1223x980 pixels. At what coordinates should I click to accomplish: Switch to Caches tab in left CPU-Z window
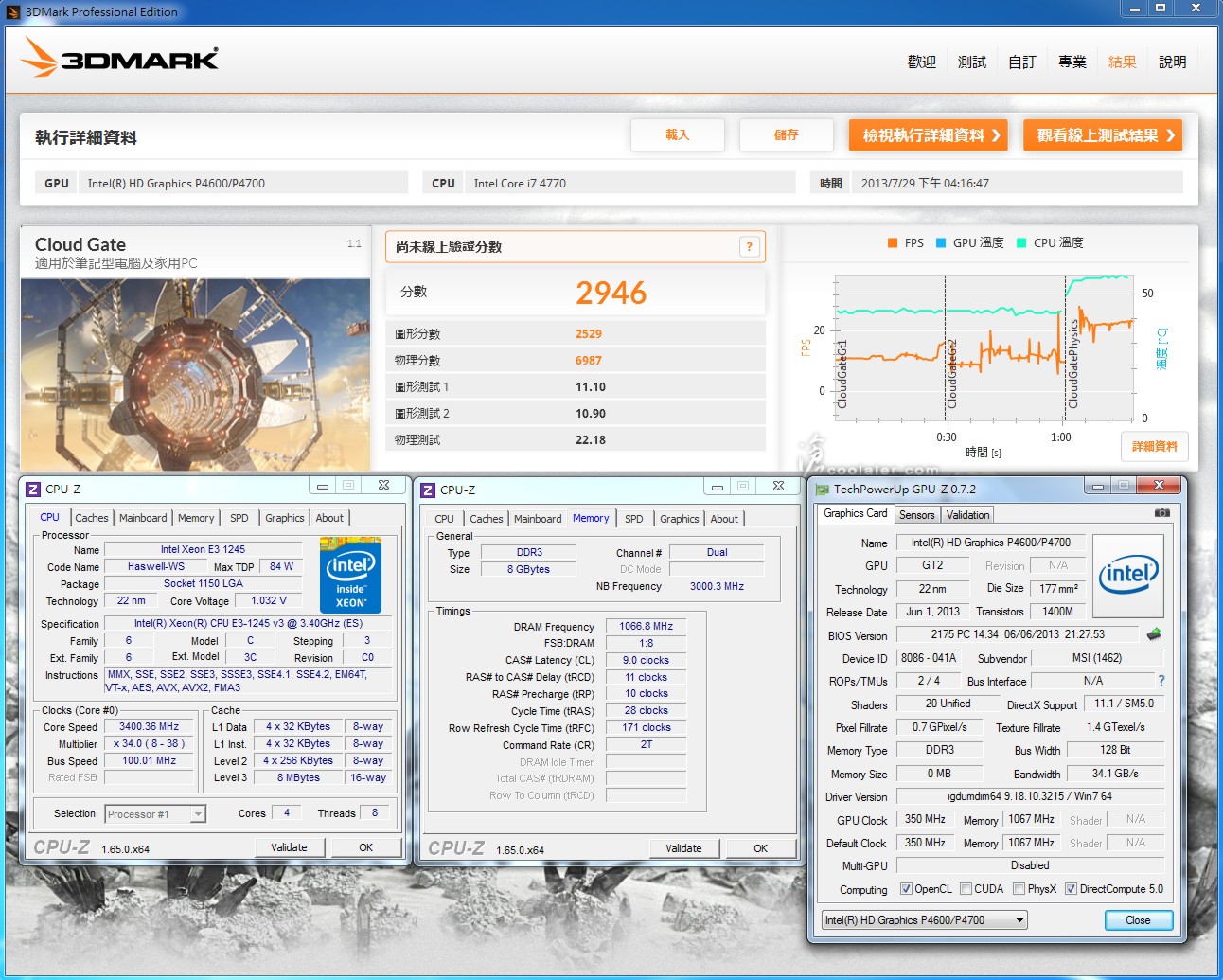pyautogui.click(x=92, y=518)
